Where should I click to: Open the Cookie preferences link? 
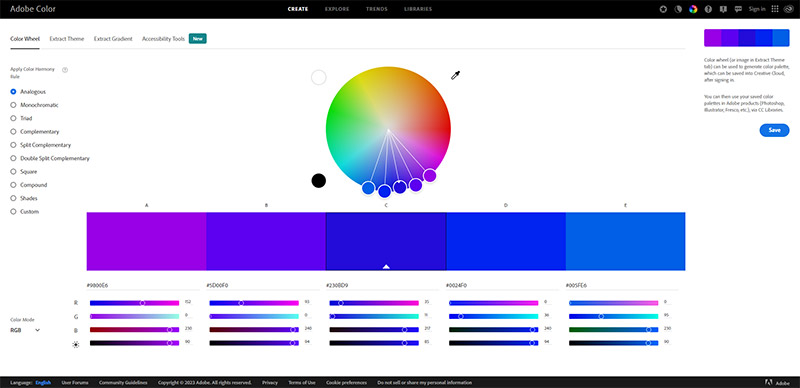346,382
